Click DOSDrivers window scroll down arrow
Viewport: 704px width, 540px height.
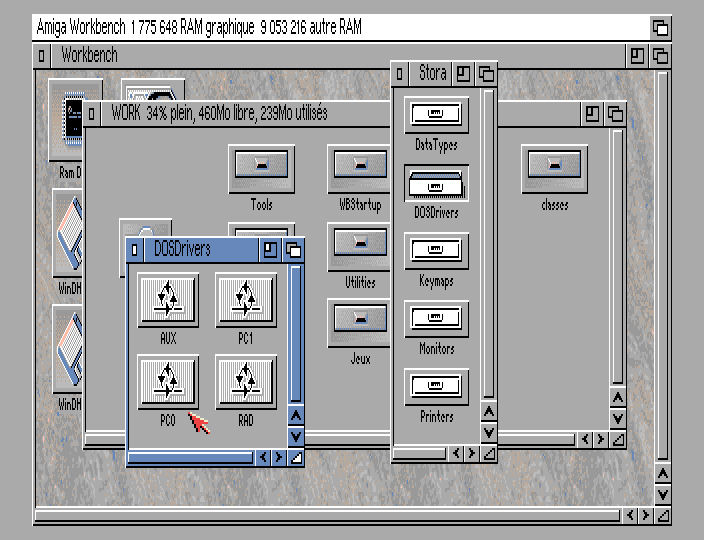[x=296, y=436]
